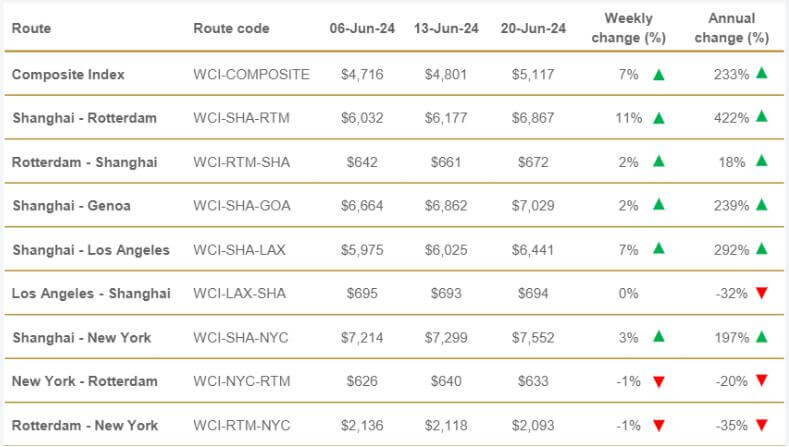789x447 pixels.
Task: Click green annual arrow for Rotterdam - Shanghai
Action: click(x=762, y=161)
